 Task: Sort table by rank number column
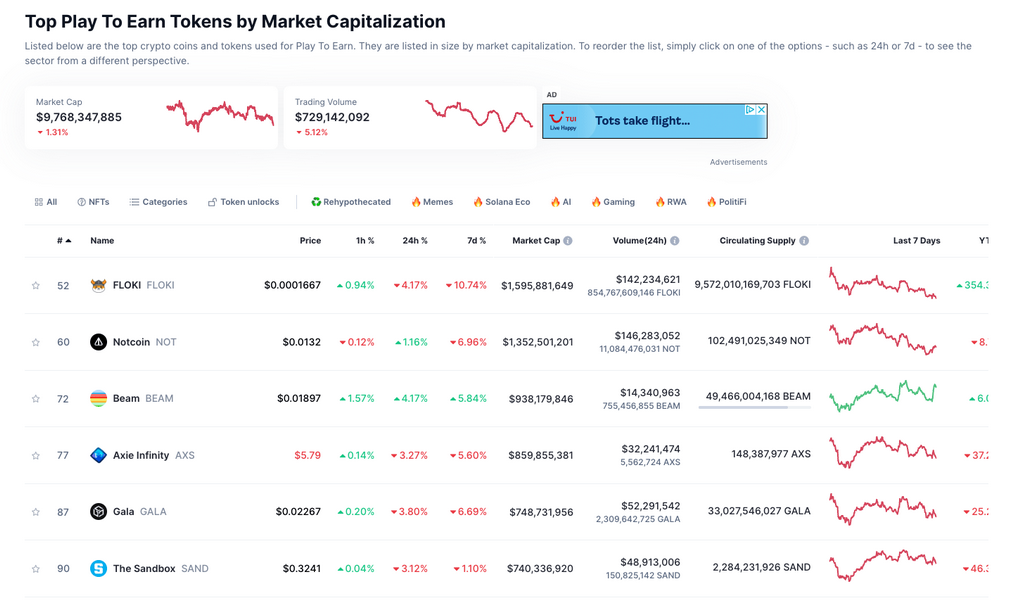coord(63,241)
